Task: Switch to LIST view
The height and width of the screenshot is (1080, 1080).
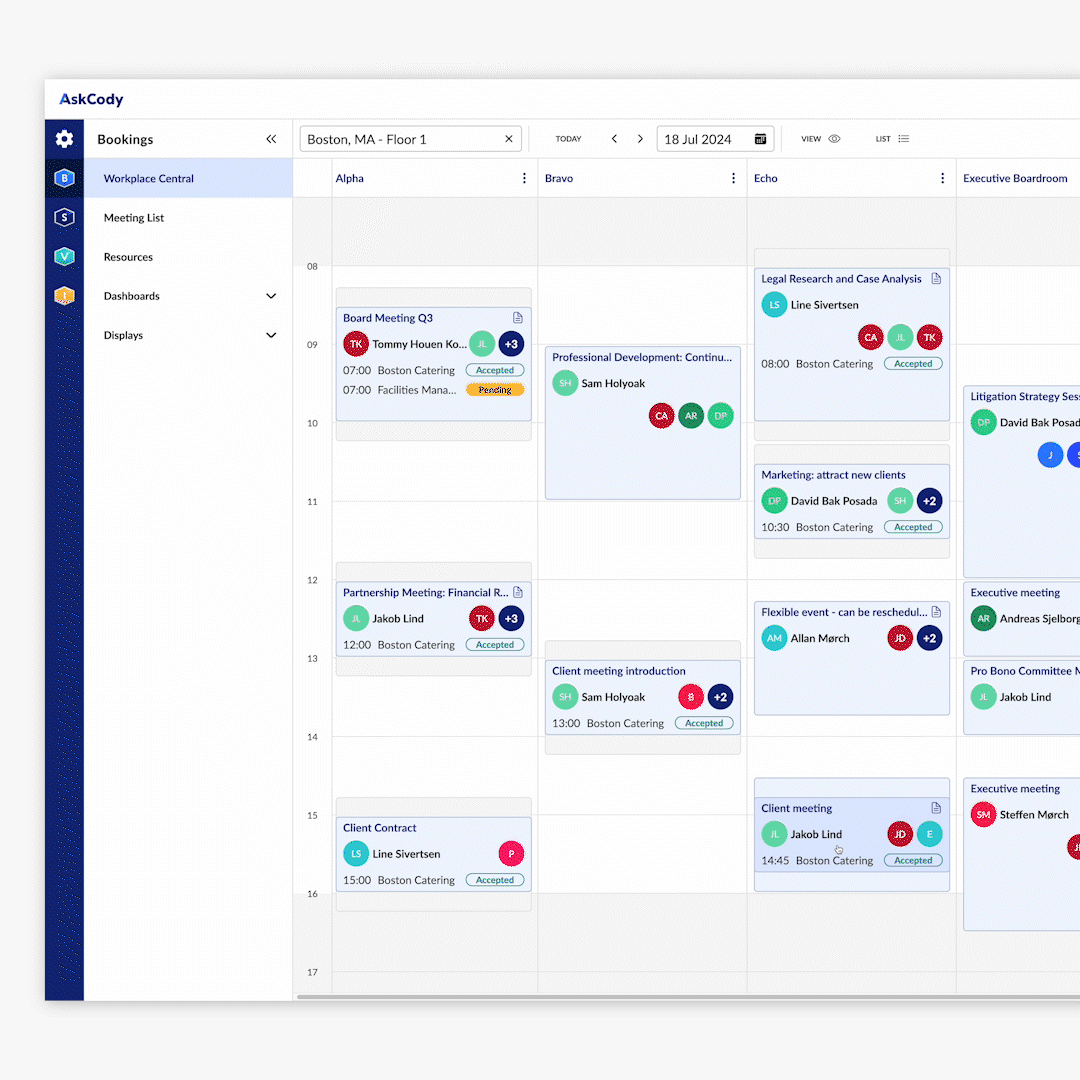Action: pyautogui.click(x=893, y=139)
